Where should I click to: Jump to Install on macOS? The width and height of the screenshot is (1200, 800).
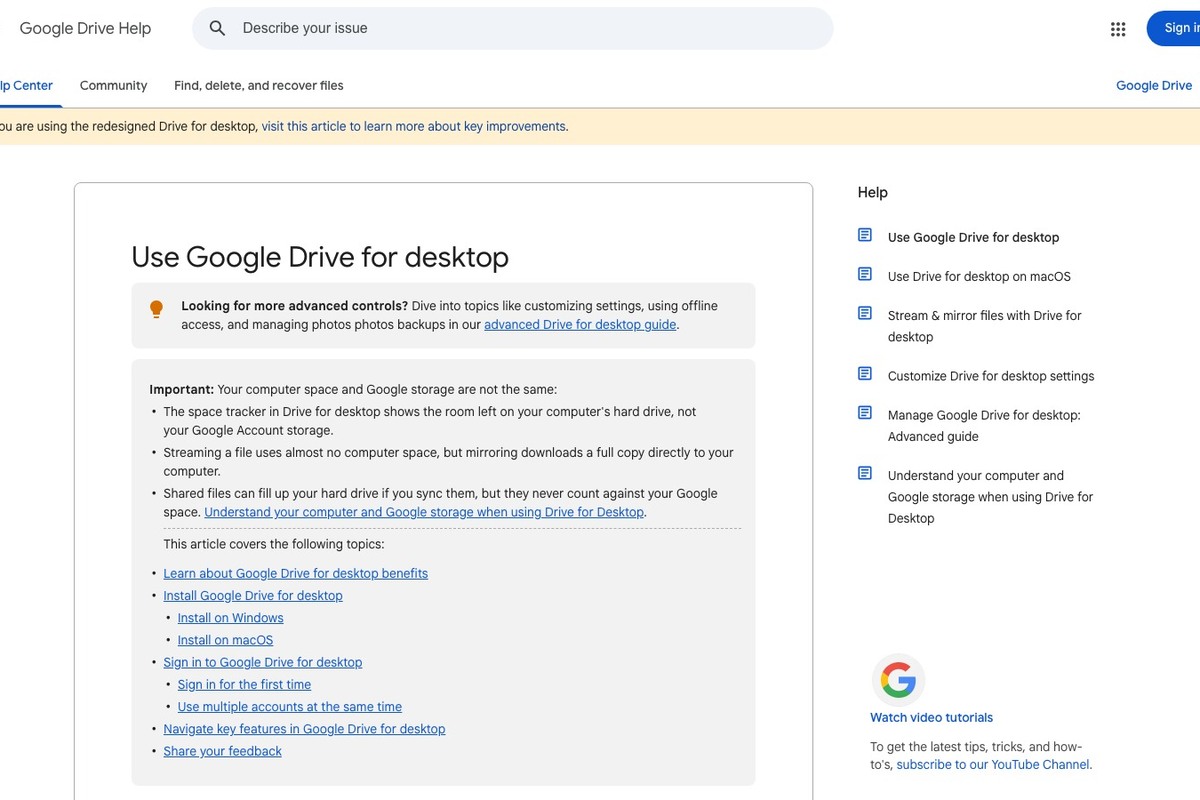225,640
